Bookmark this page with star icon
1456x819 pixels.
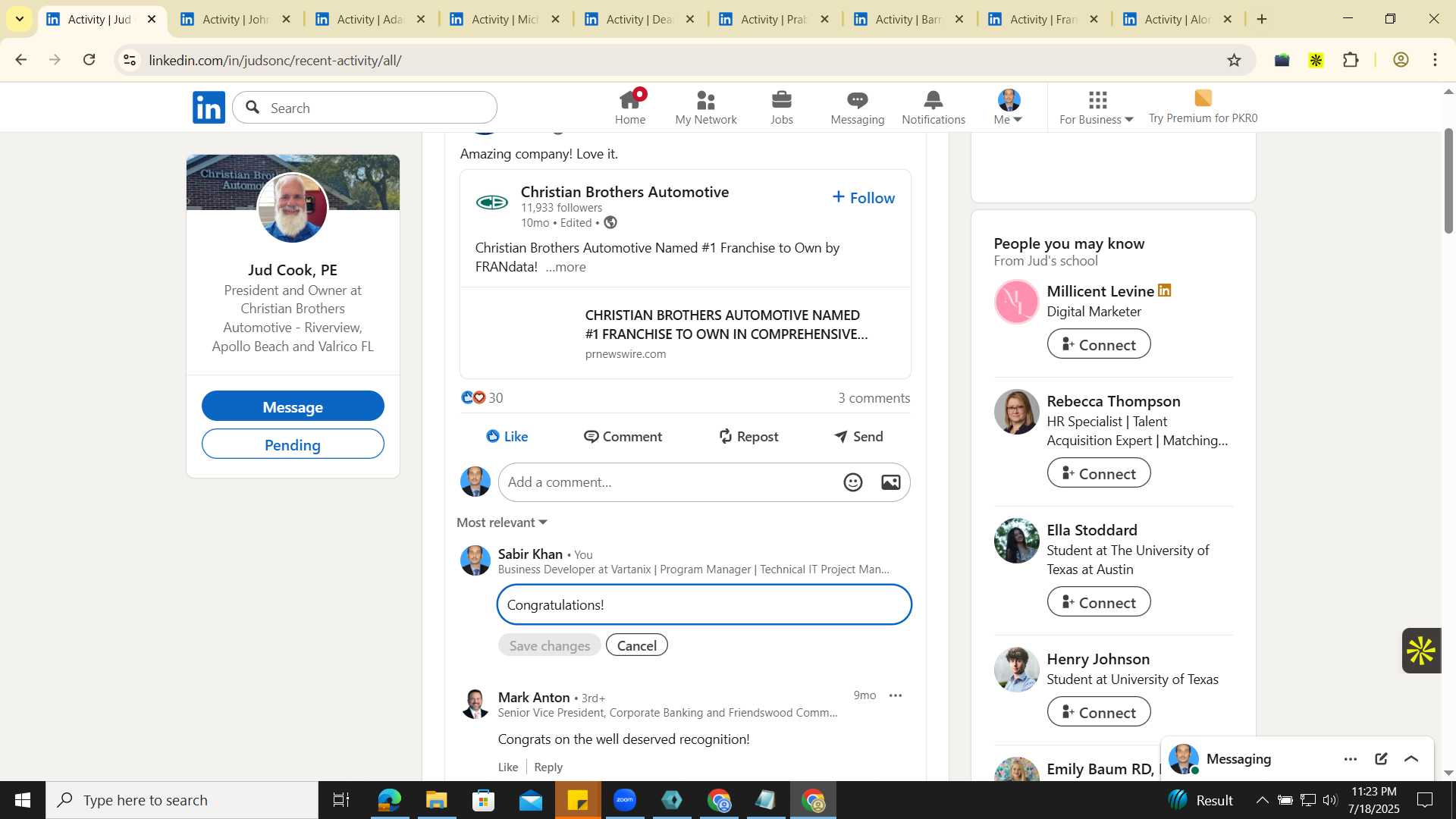tap(1234, 60)
